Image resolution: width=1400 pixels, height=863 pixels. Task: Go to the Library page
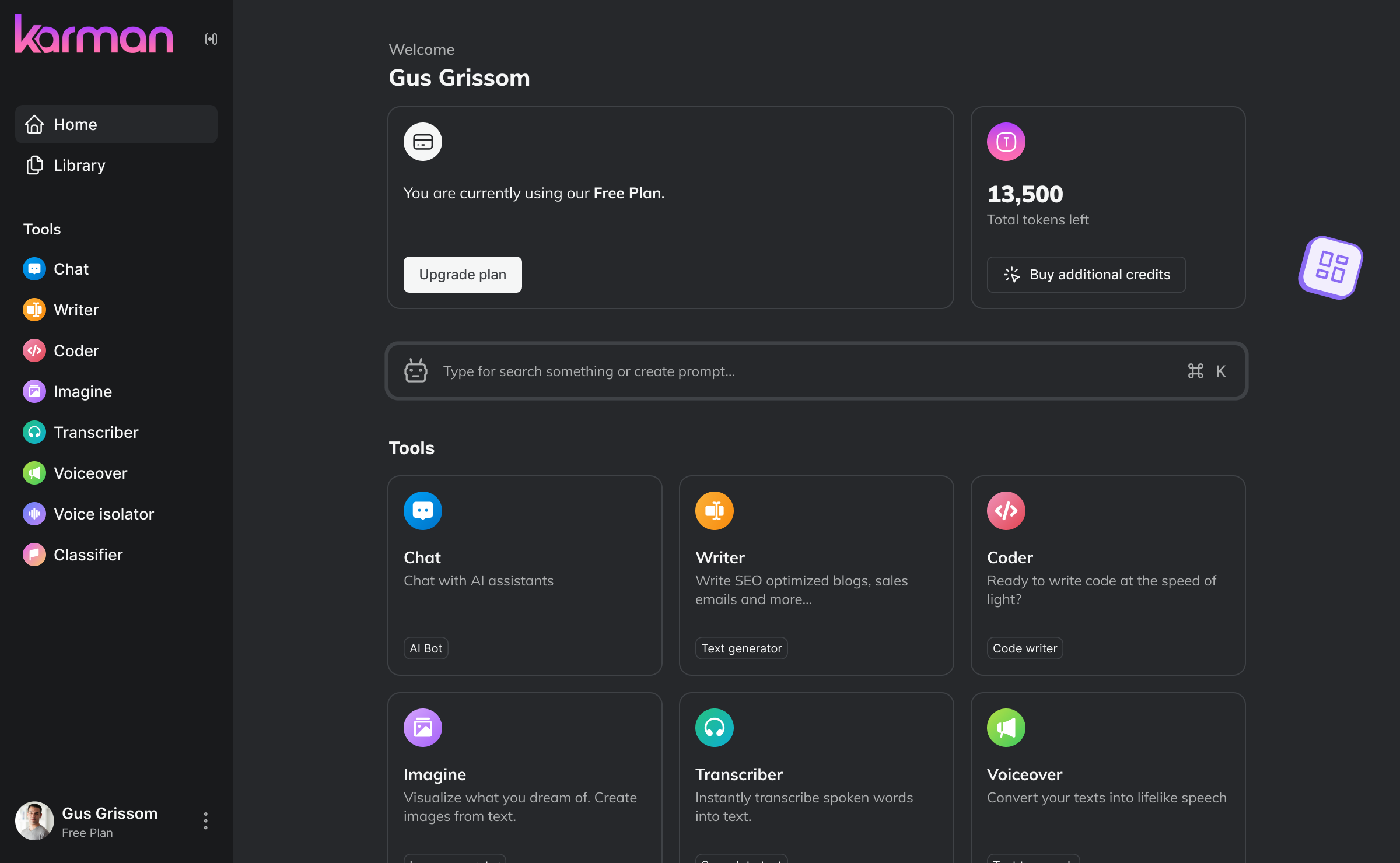tap(79, 166)
